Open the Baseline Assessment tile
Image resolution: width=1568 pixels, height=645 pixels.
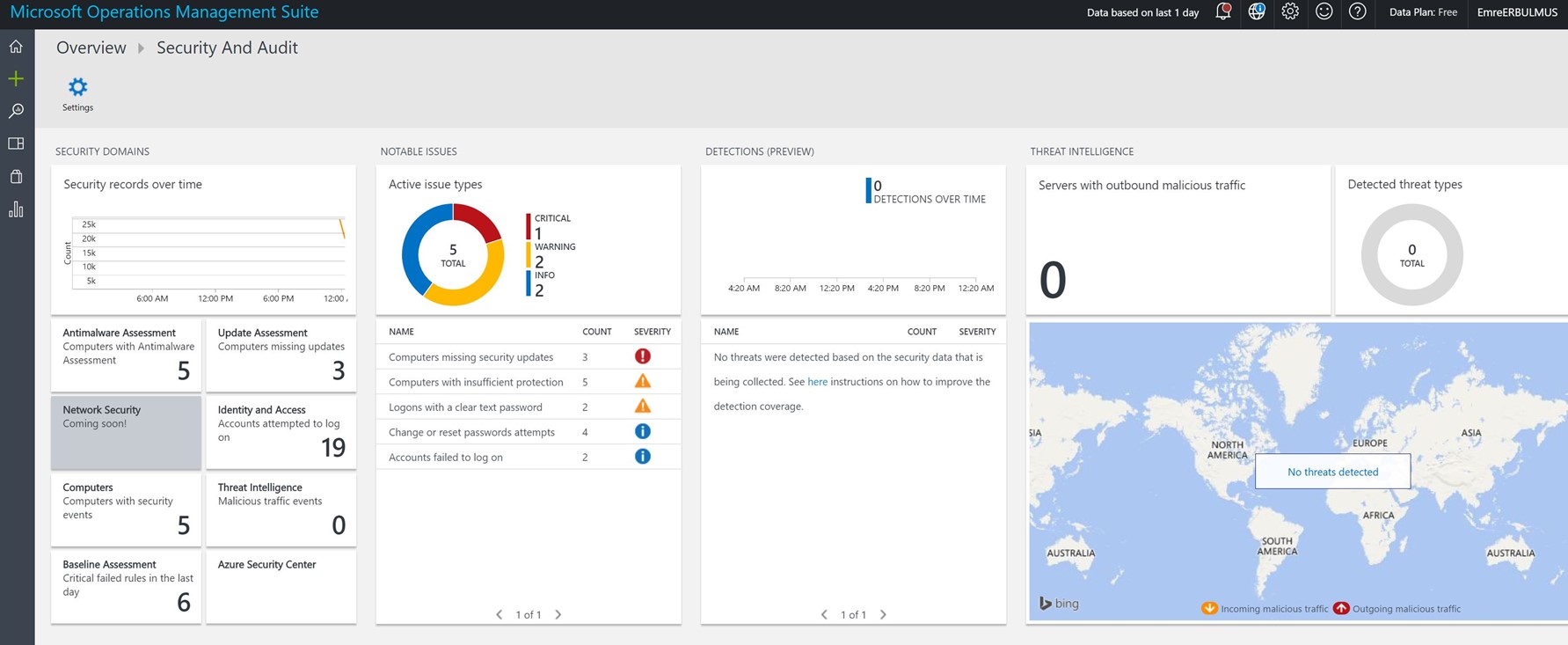click(127, 587)
